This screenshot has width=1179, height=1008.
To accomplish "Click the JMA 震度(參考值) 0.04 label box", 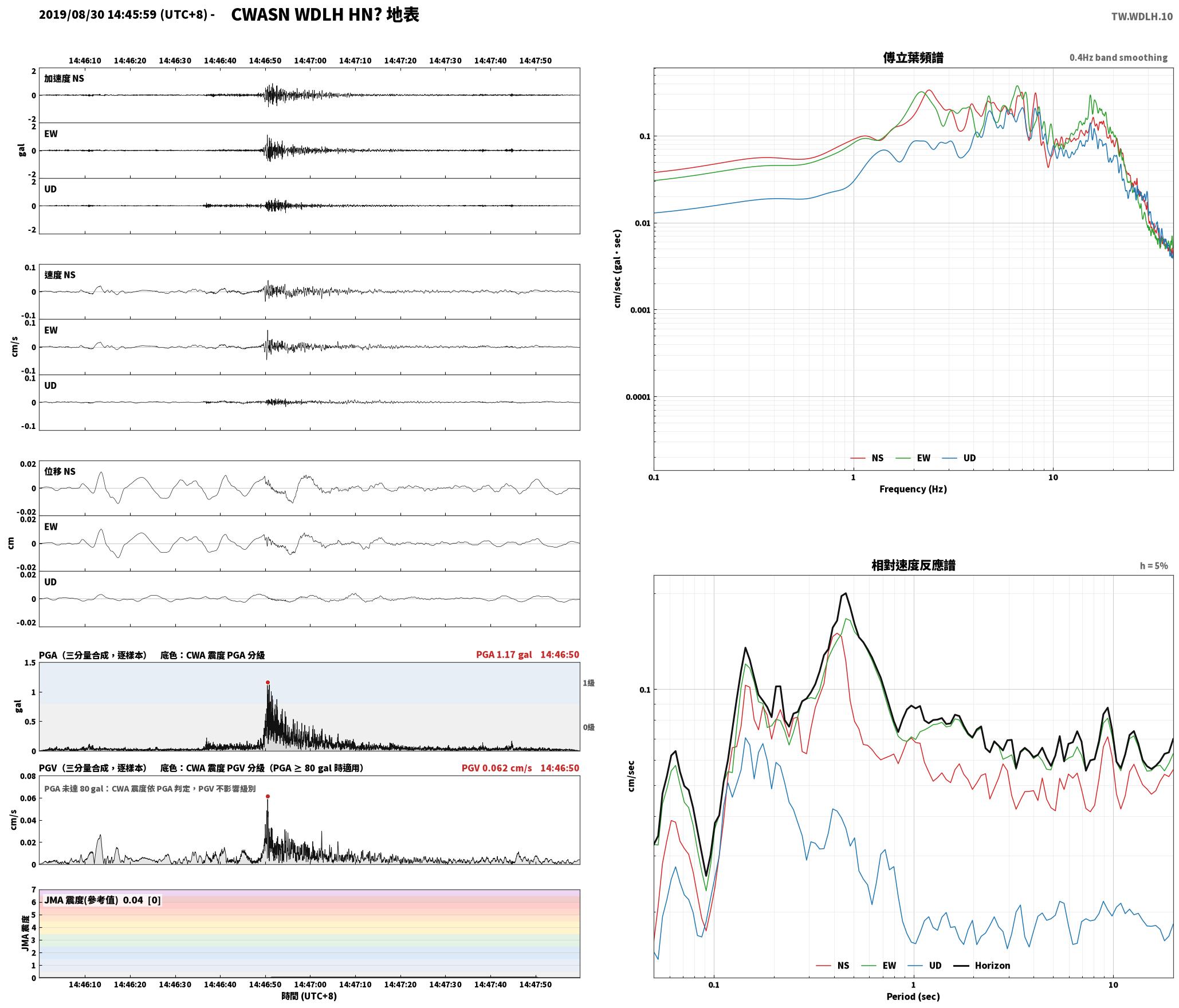I will click(x=103, y=900).
